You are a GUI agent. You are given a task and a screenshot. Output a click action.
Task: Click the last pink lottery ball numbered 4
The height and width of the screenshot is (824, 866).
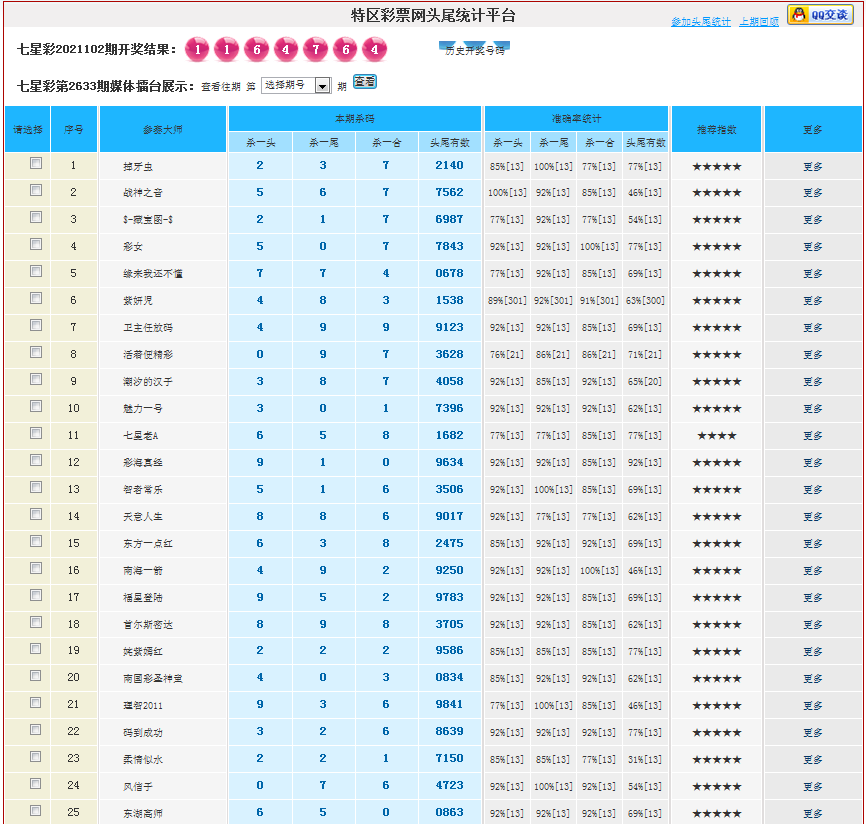pyautogui.click(x=374, y=50)
